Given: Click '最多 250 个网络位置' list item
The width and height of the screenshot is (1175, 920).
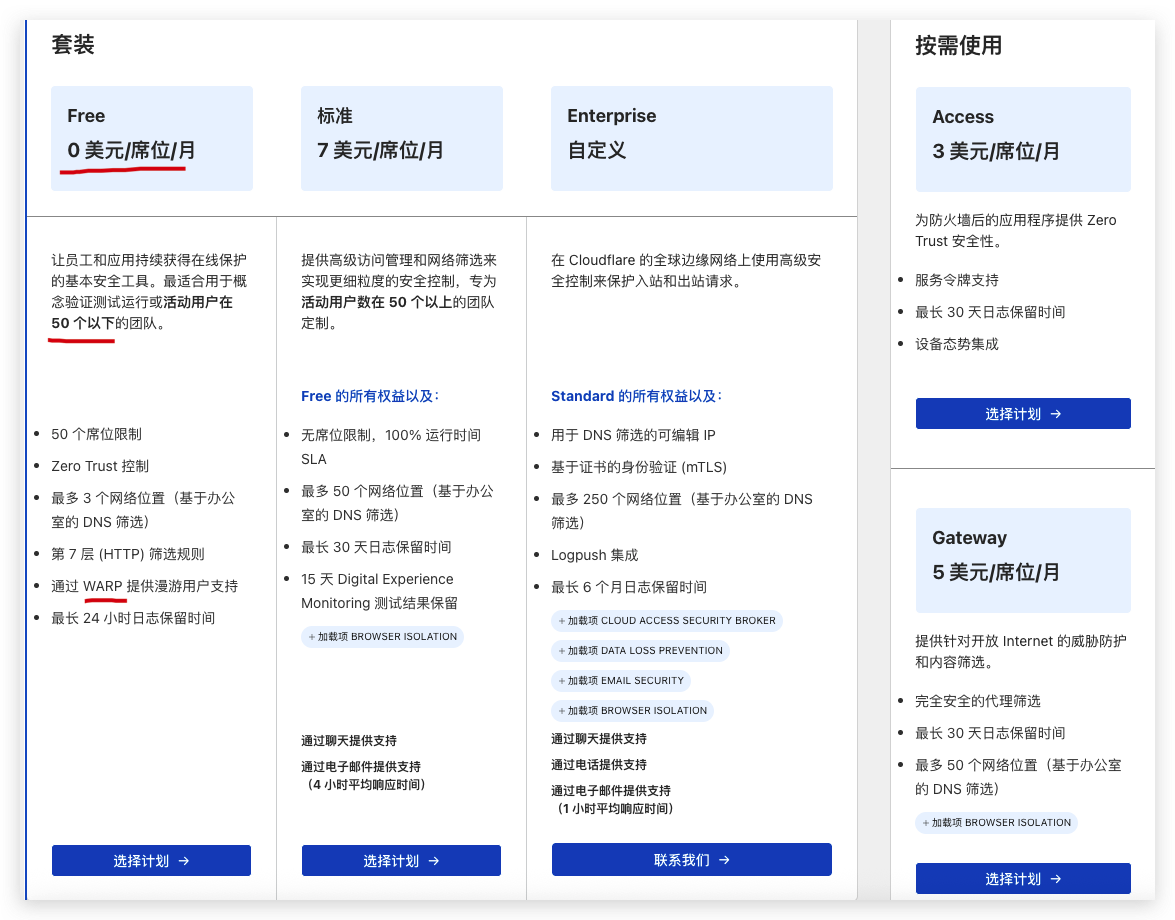Looking at the screenshot, I should [682, 511].
